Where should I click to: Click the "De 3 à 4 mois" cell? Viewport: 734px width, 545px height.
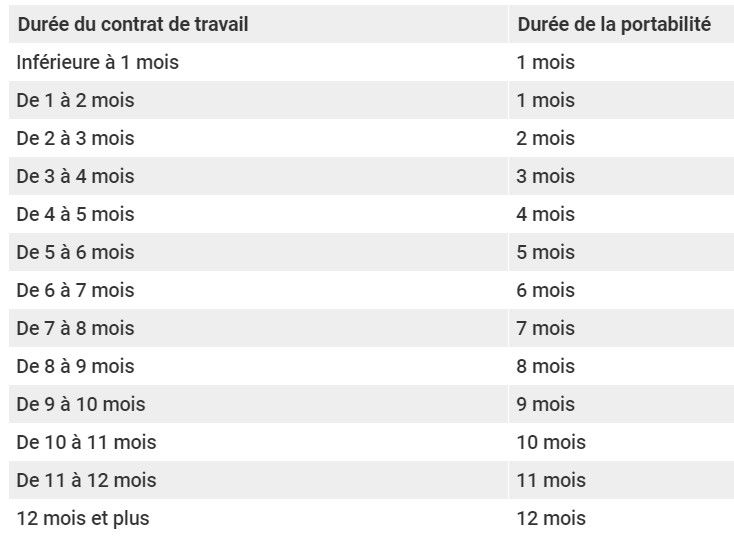pyautogui.click(x=75, y=177)
